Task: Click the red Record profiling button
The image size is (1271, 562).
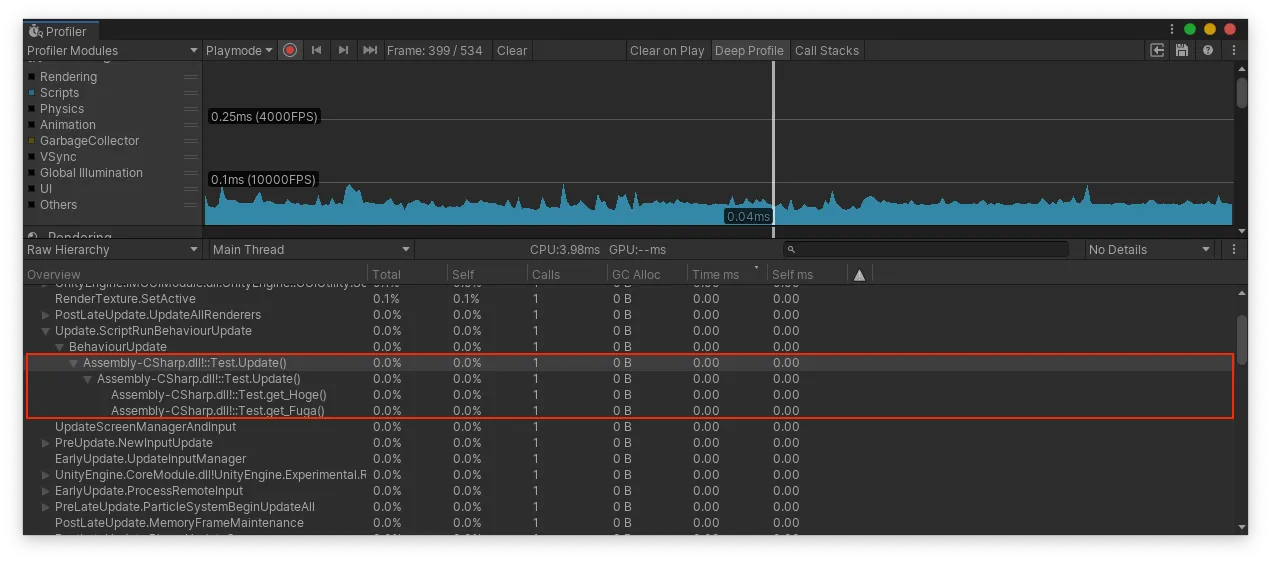Action: tap(290, 50)
